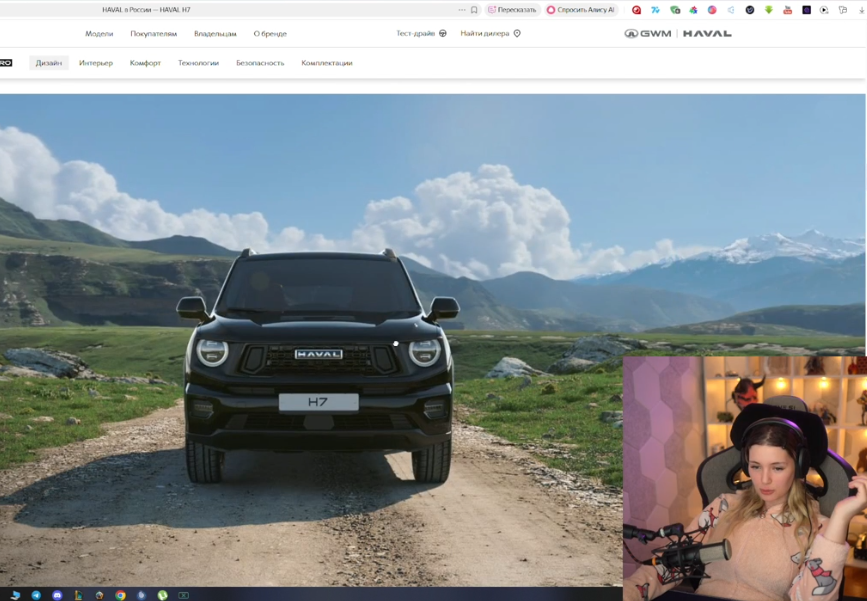This screenshot has height=601, width=867.
Task: Click the steering wheel icon beside Тест-драйв
Action: 443,34
